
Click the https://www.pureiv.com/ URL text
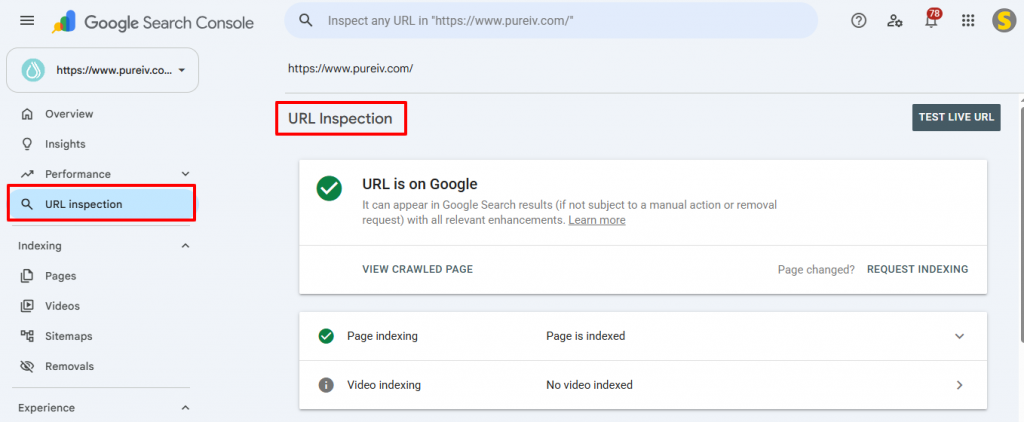click(x=350, y=68)
